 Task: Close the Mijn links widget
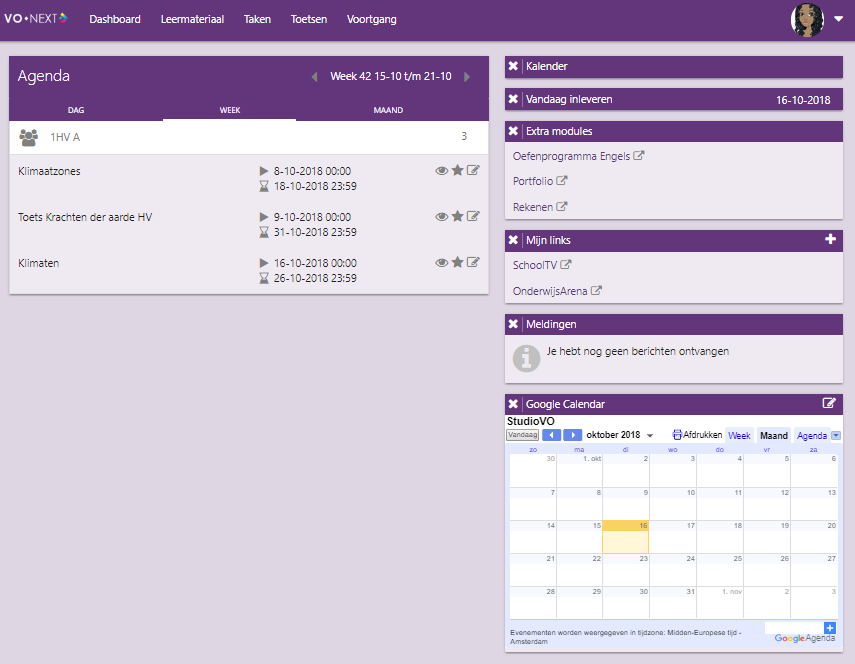513,240
